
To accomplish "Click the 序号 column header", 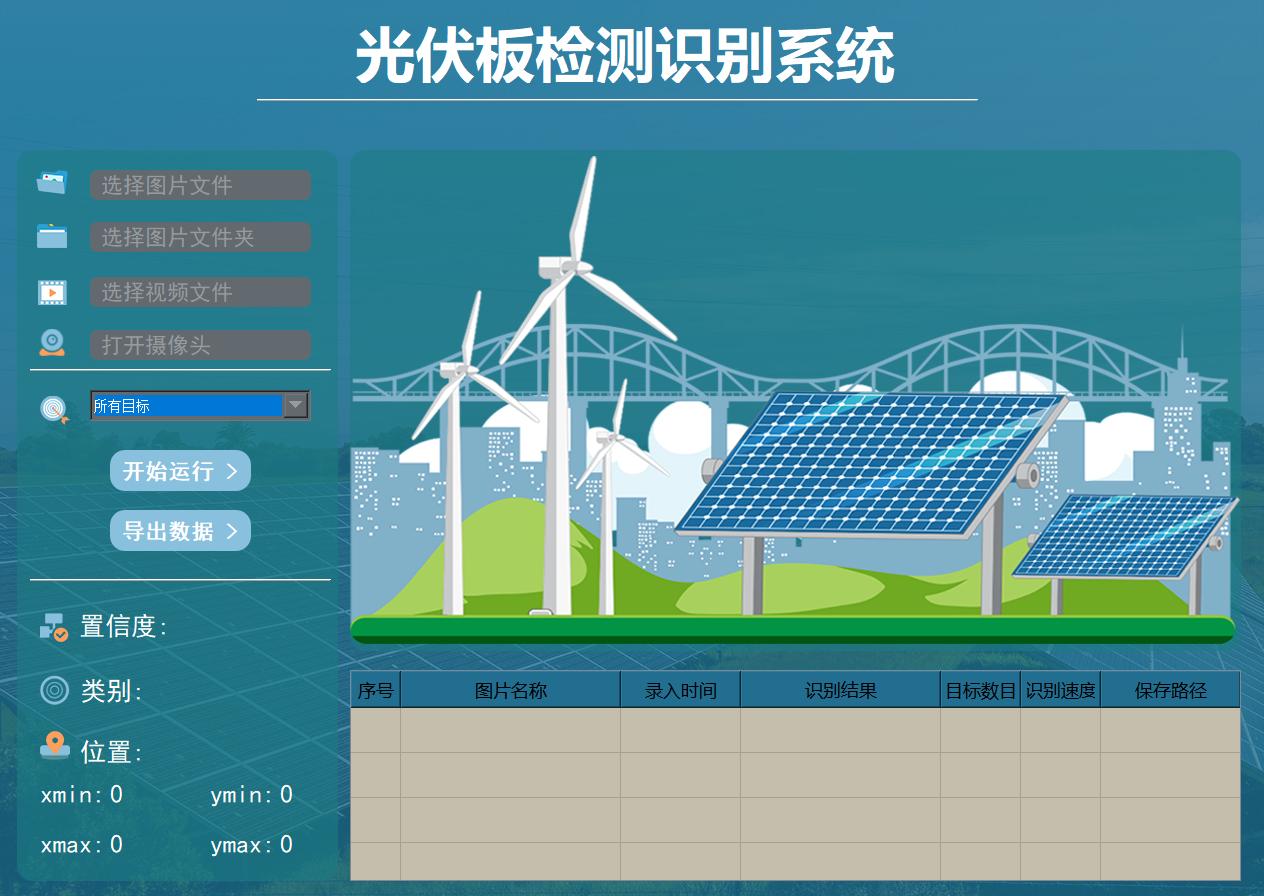I will (x=375, y=690).
